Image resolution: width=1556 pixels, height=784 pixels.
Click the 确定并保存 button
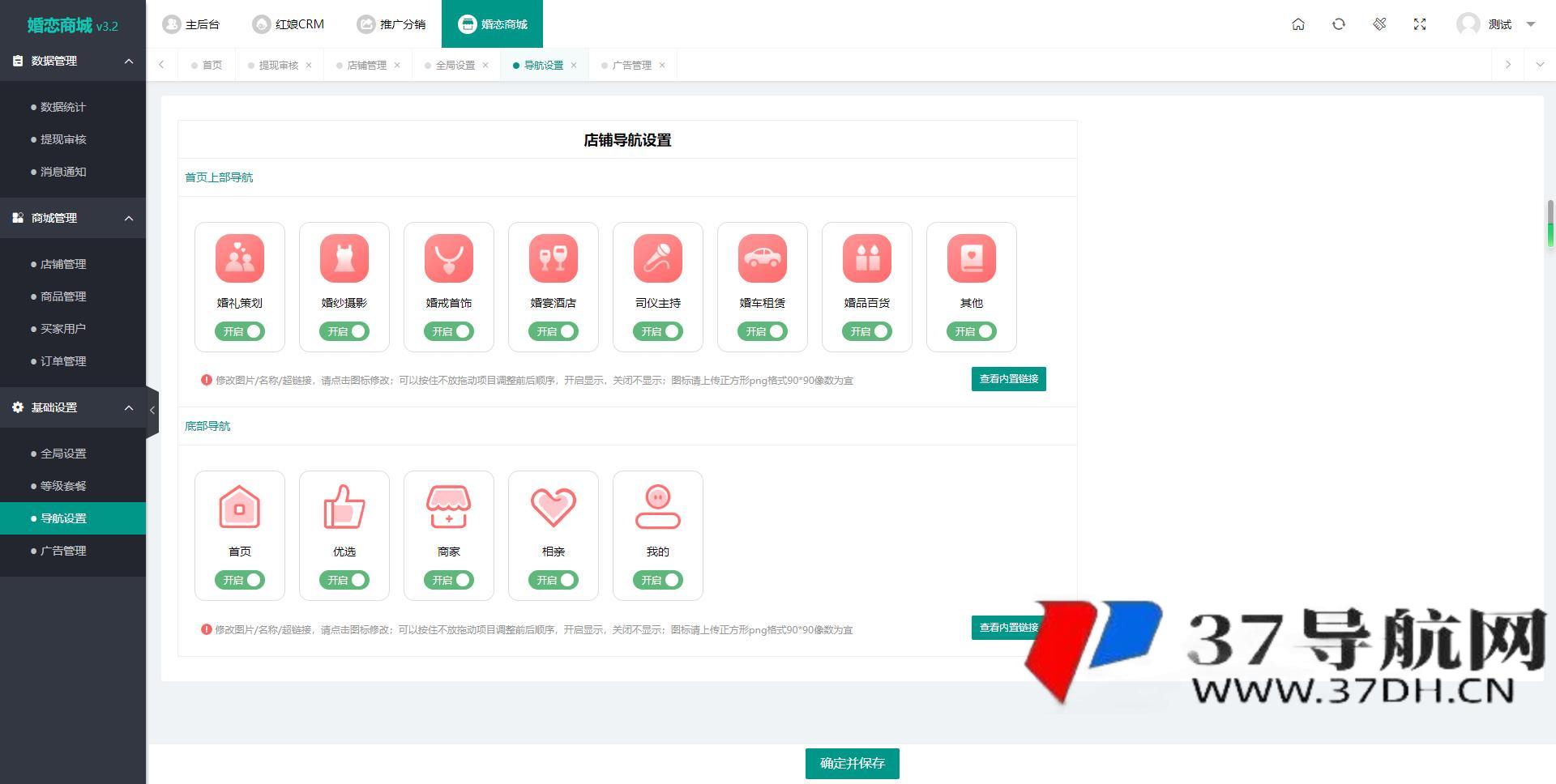coord(852,763)
